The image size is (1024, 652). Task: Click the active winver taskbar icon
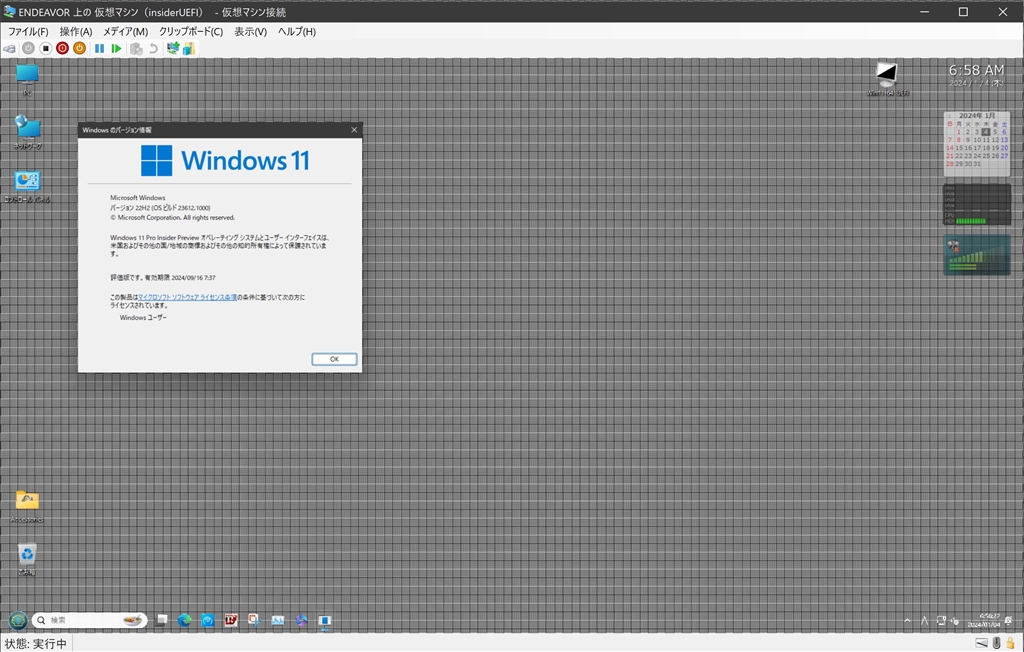[x=325, y=620]
